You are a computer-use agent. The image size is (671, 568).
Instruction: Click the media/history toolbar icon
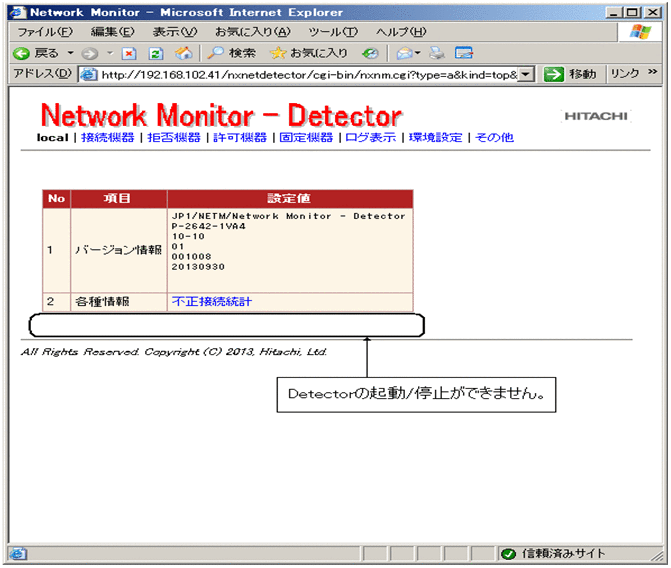coord(371,54)
